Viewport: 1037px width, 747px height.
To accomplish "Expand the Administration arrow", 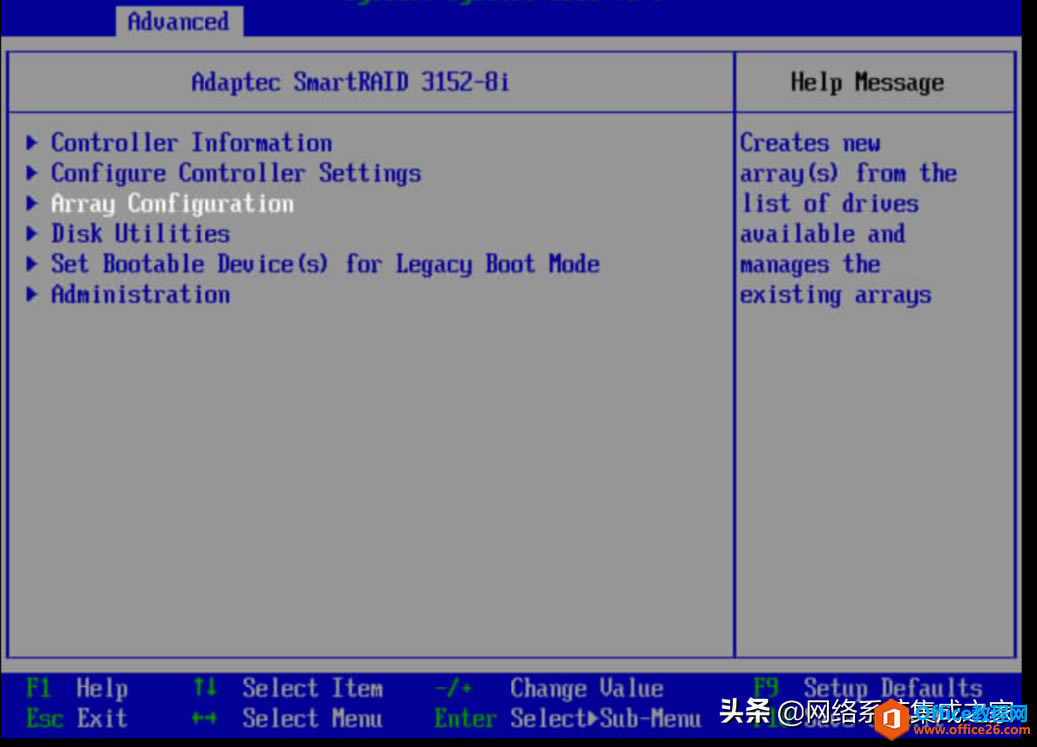I will point(31,294).
